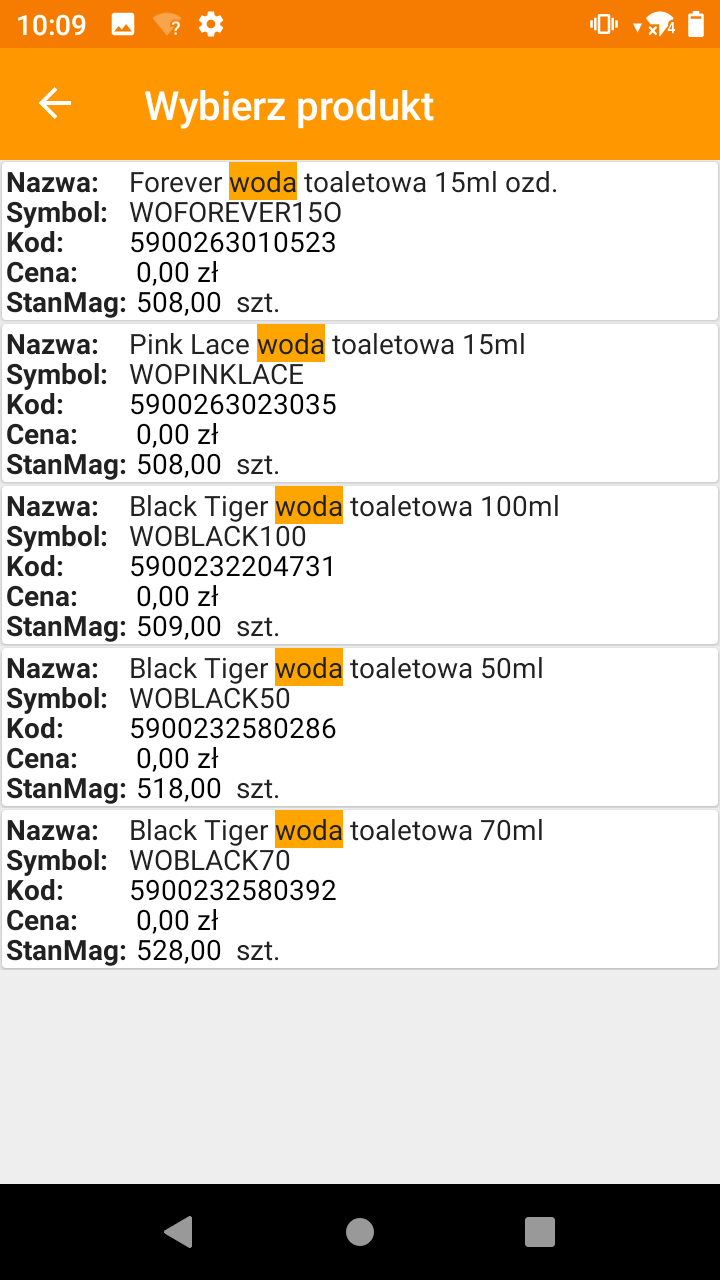Tap symbol WOFOREVER15O
This screenshot has height=1280, width=720.
236,213
